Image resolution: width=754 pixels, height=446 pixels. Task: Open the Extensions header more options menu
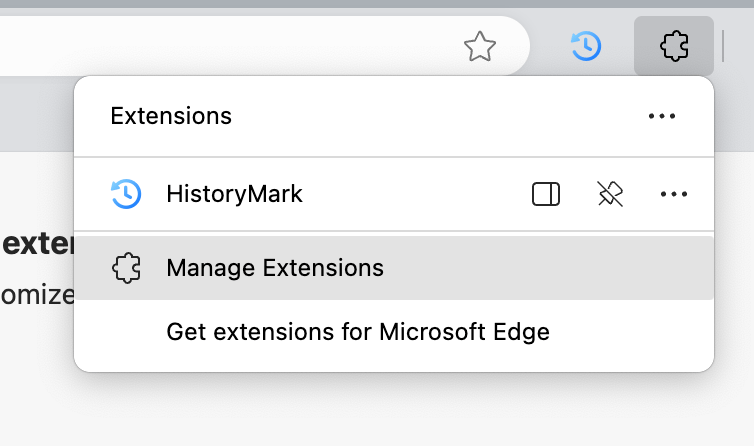pos(662,116)
